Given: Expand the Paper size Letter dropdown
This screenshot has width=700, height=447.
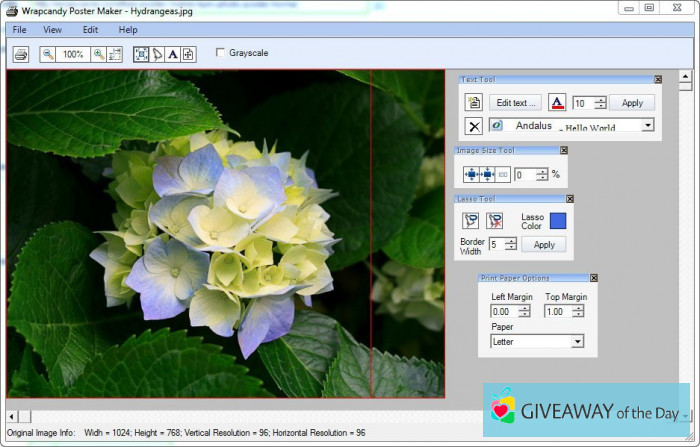Looking at the screenshot, I should click(x=577, y=341).
